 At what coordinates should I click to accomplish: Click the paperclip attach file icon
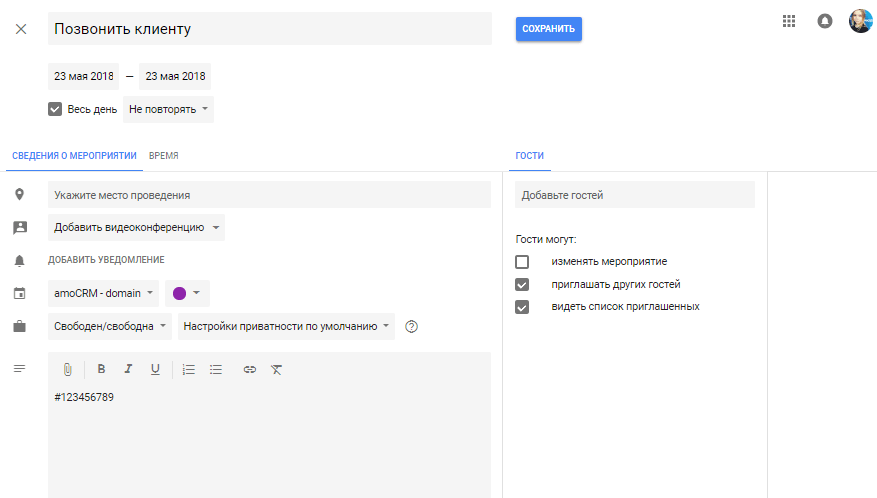click(68, 369)
